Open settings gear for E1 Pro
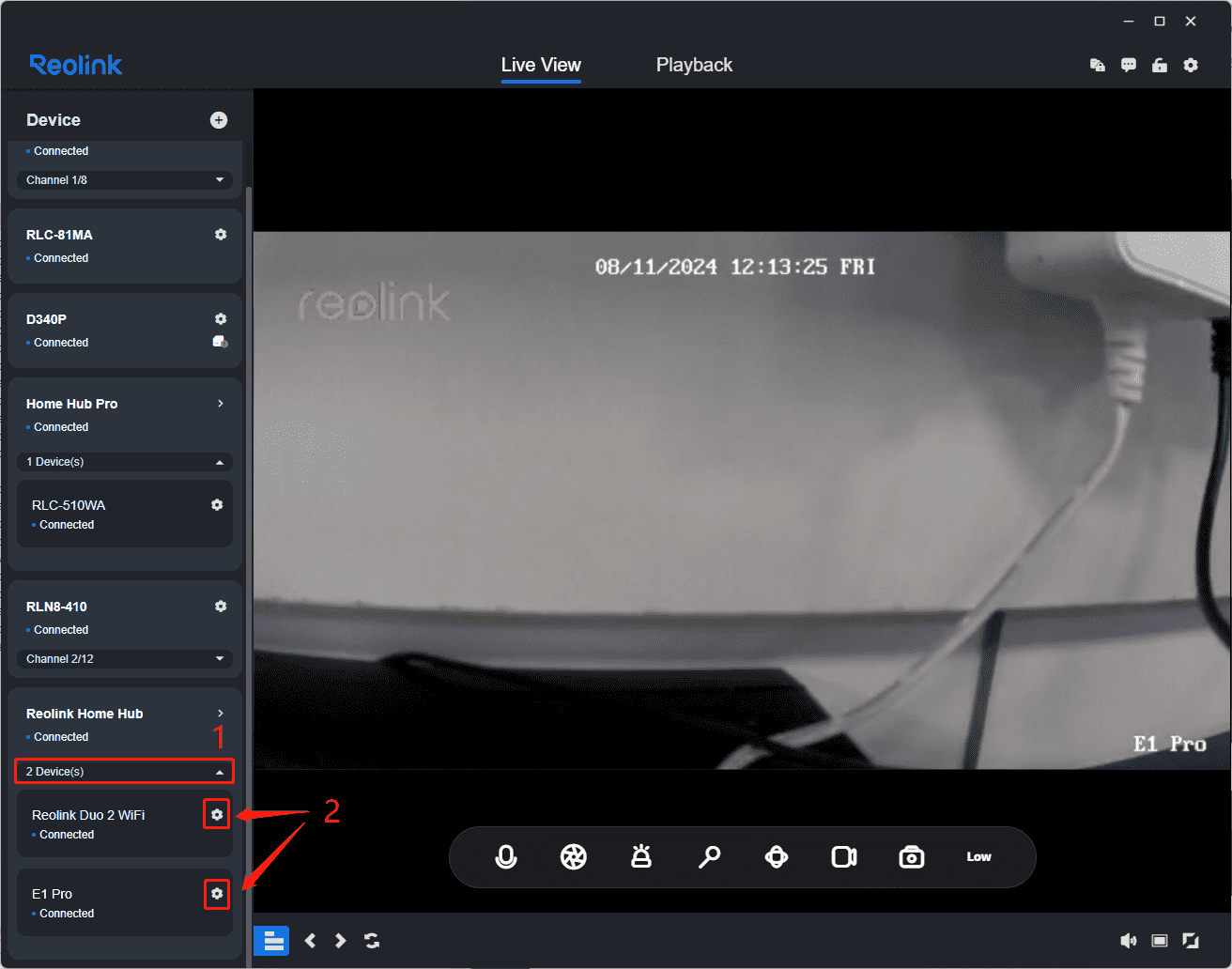Image resolution: width=1232 pixels, height=969 pixels. click(x=217, y=894)
